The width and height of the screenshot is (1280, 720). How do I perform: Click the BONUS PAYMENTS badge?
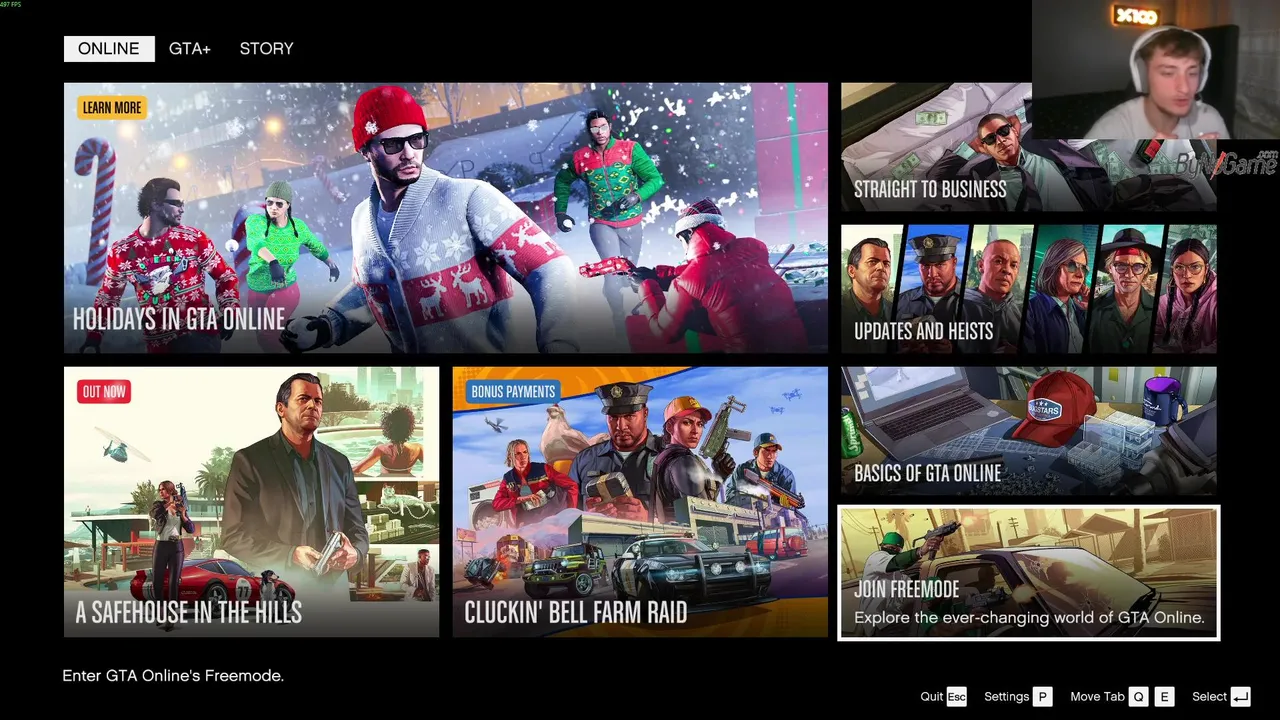pos(513,392)
